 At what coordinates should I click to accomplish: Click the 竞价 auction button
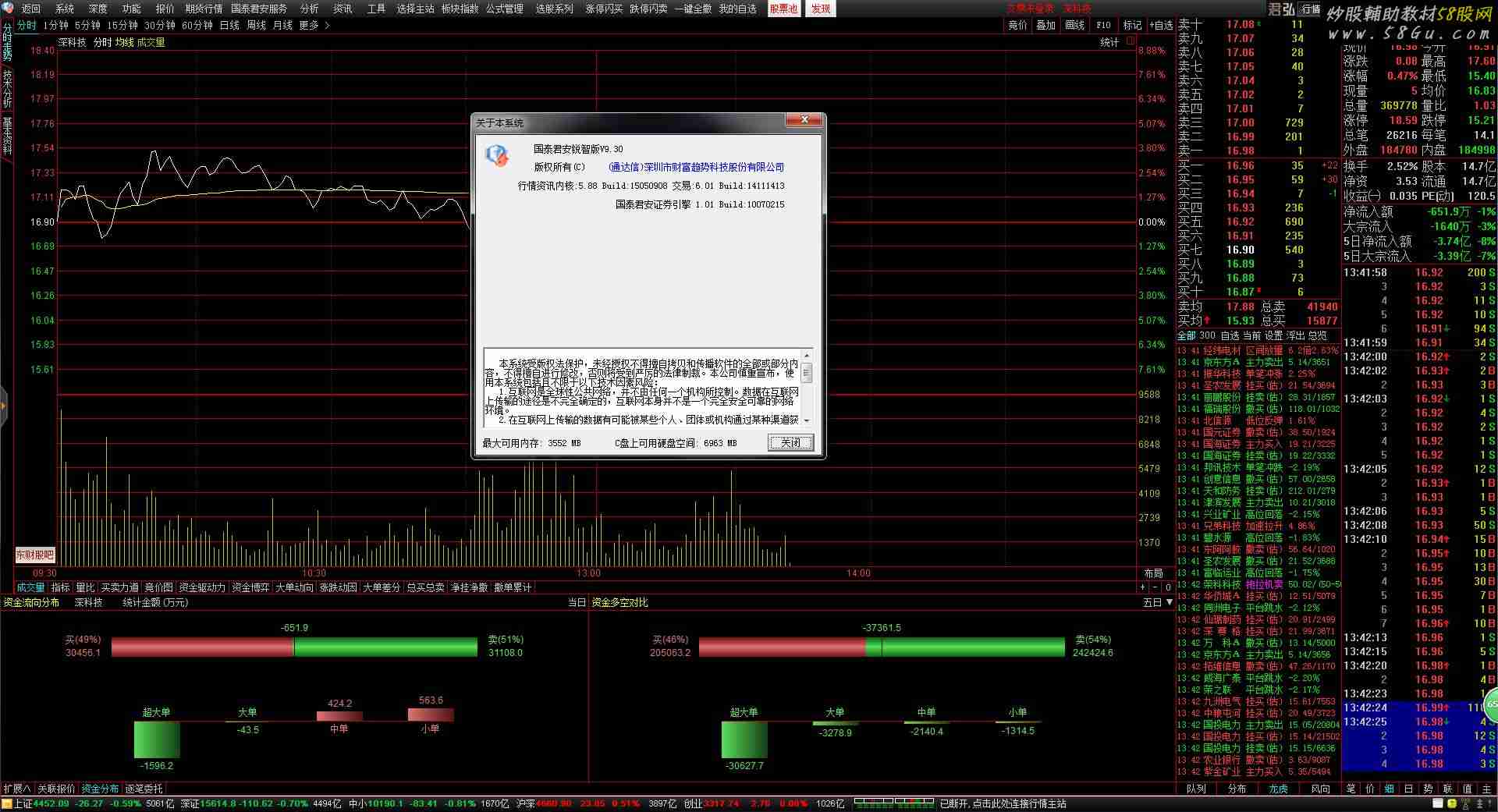[1017, 26]
